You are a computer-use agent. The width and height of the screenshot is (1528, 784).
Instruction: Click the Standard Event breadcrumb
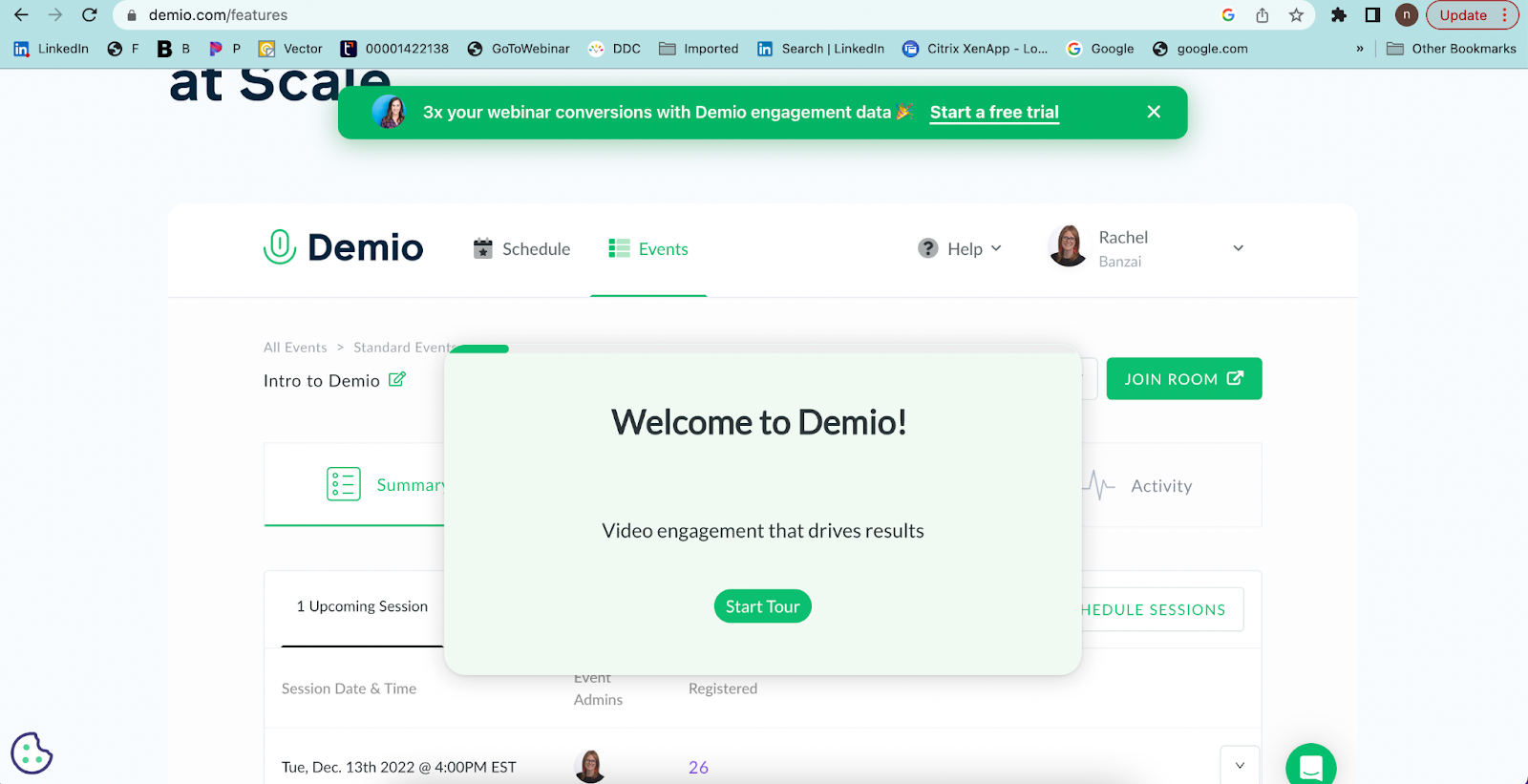pos(401,348)
